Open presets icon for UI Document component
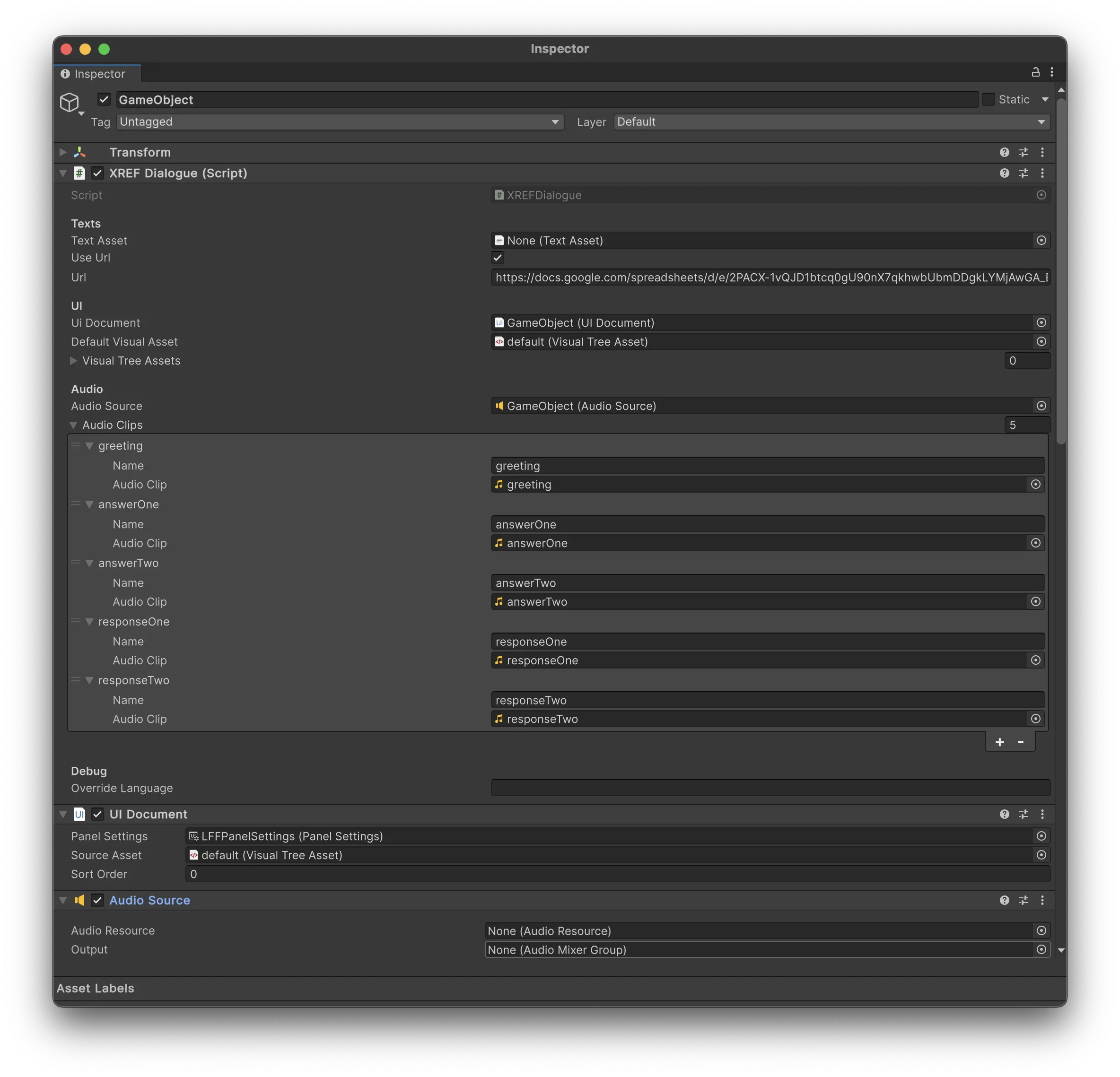Image resolution: width=1120 pixels, height=1077 pixels. point(1024,814)
